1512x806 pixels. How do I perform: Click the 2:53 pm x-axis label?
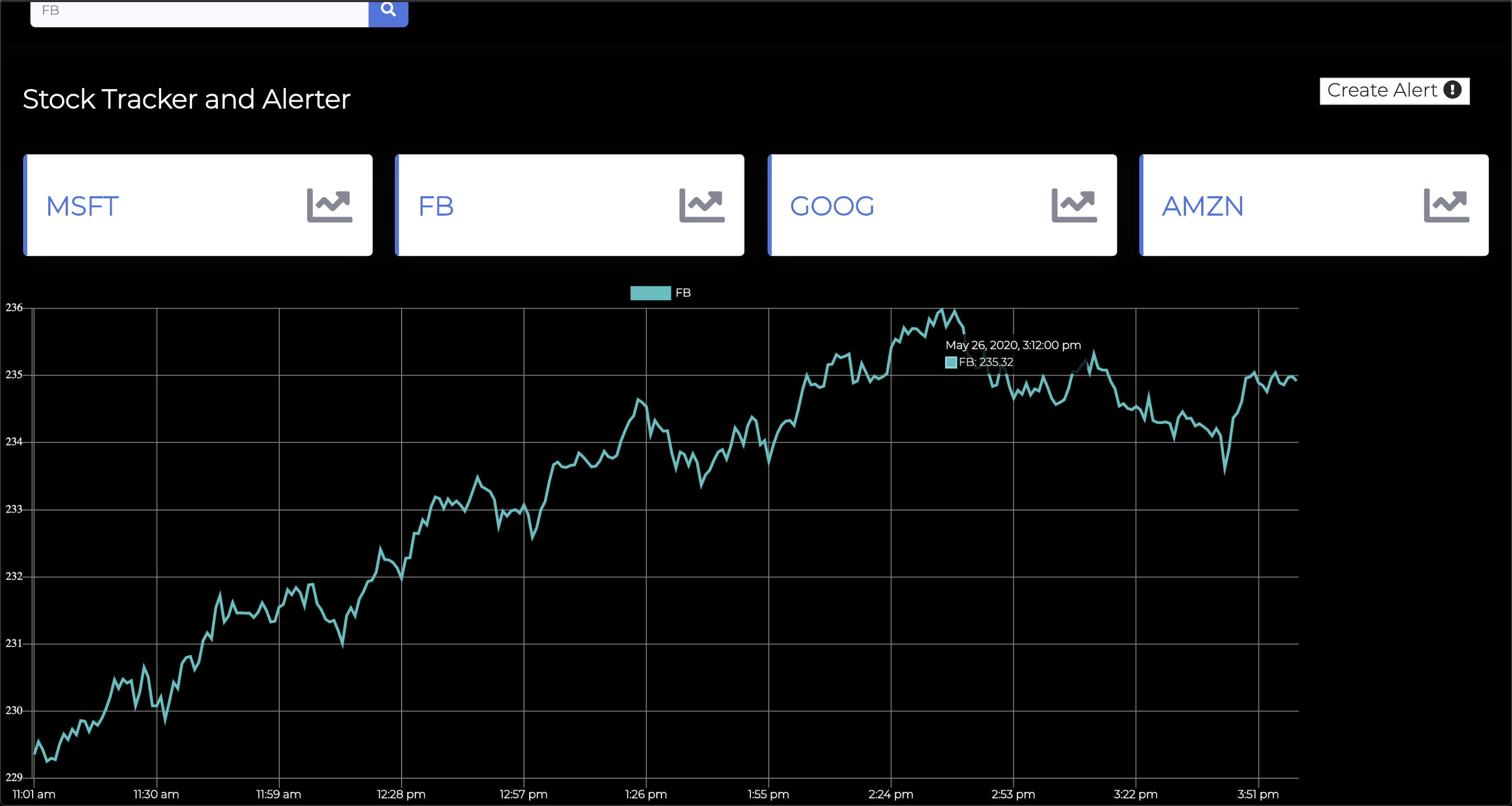point(1013,794)
